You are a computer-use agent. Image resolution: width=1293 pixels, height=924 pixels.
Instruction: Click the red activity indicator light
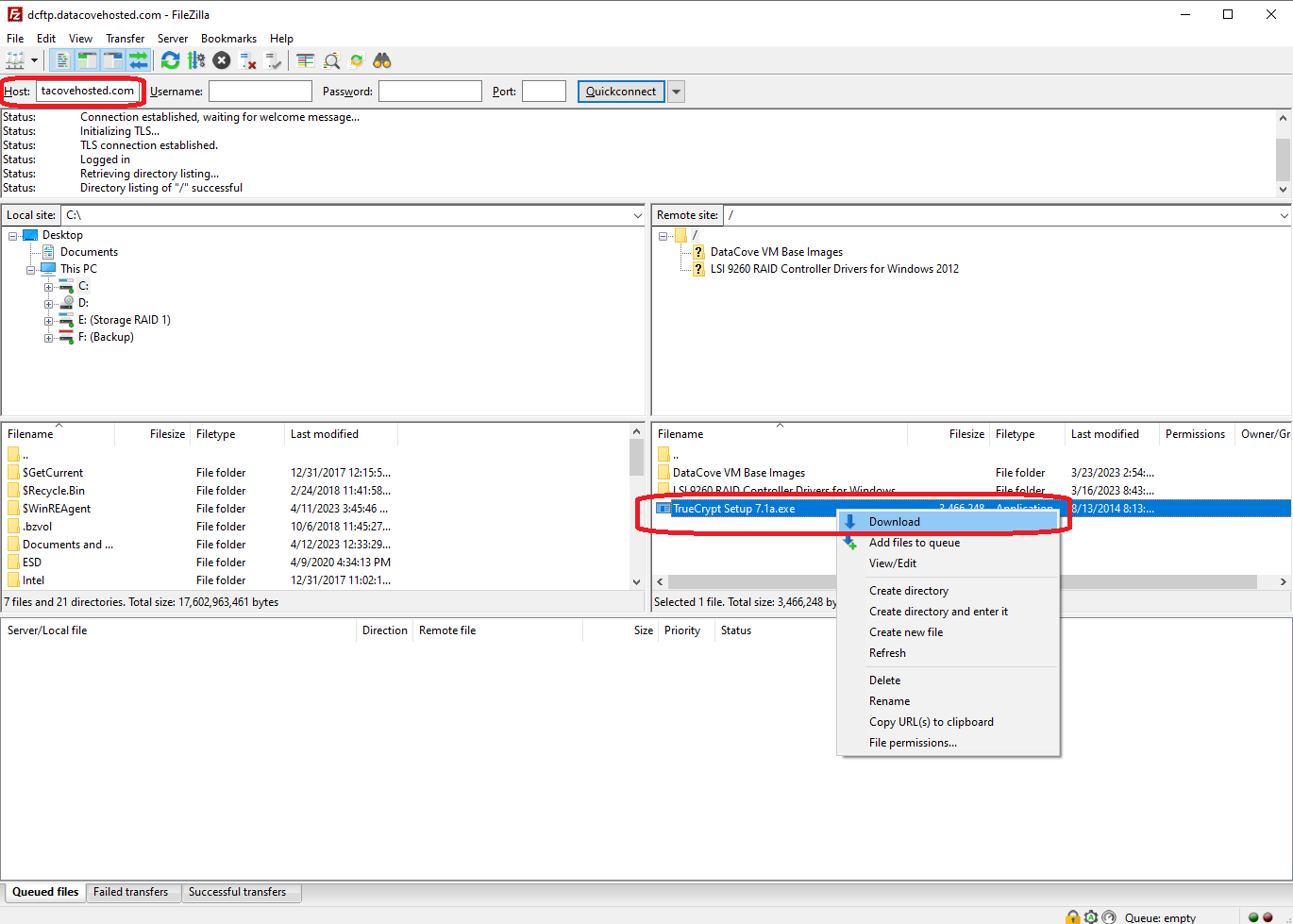coord(1268,916)
